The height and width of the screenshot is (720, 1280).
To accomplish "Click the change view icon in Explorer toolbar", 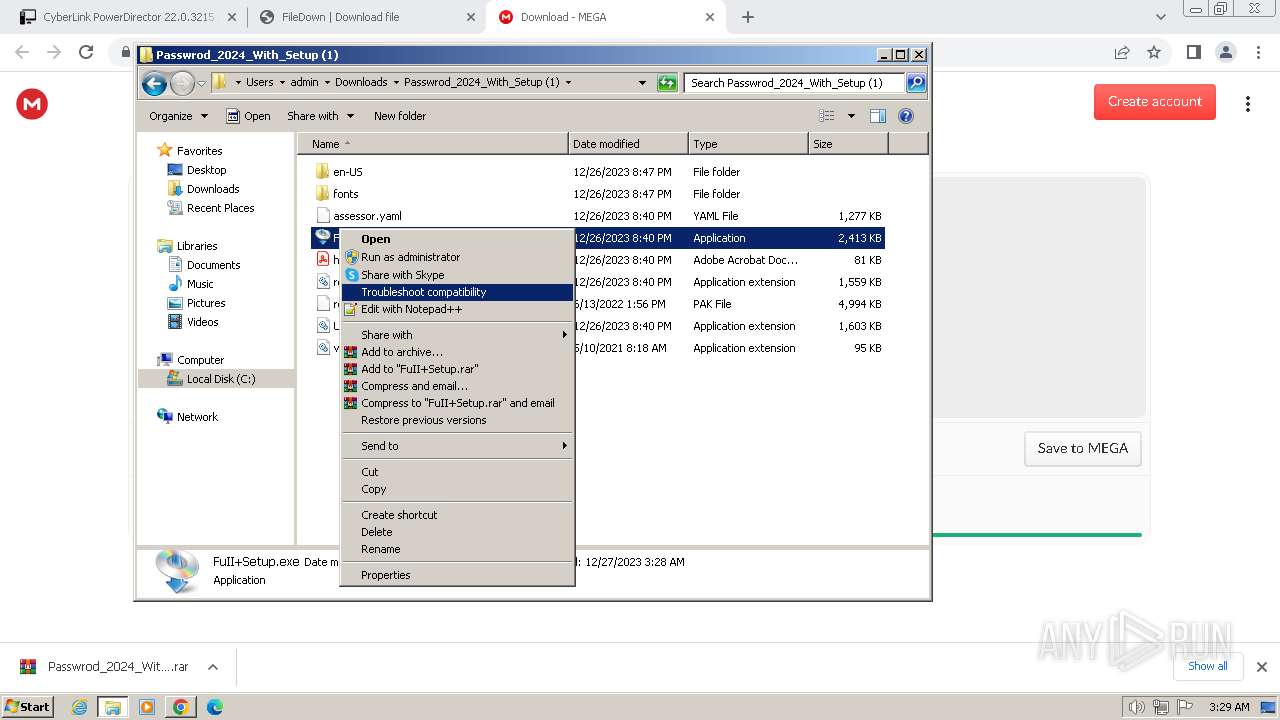I will (x=826, y=116).
